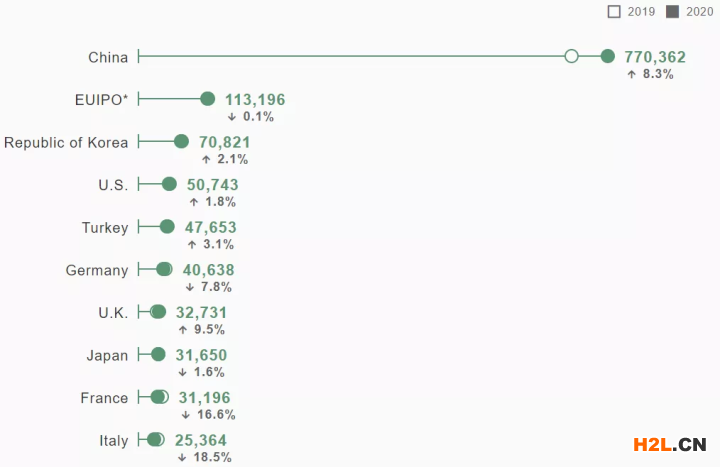The width and height of the screenshot is (720, 467).
Task: Click the Germany country label
Action: [97, 270]
